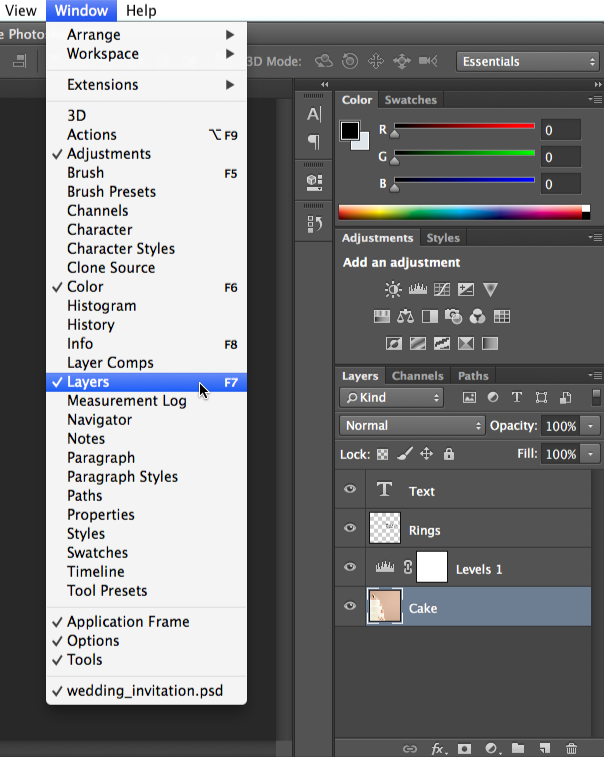Open the Swatches tab
604x757 pixels.
(x=410, y=100)
